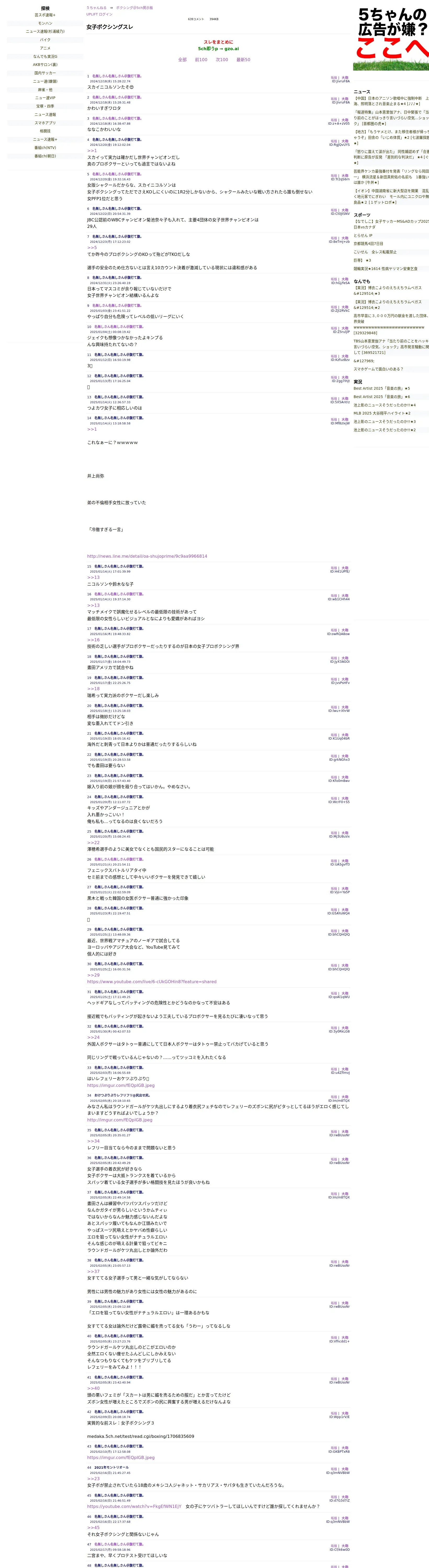Select the medaka.5ch.net thread URL text

(x=141, y=1437)
